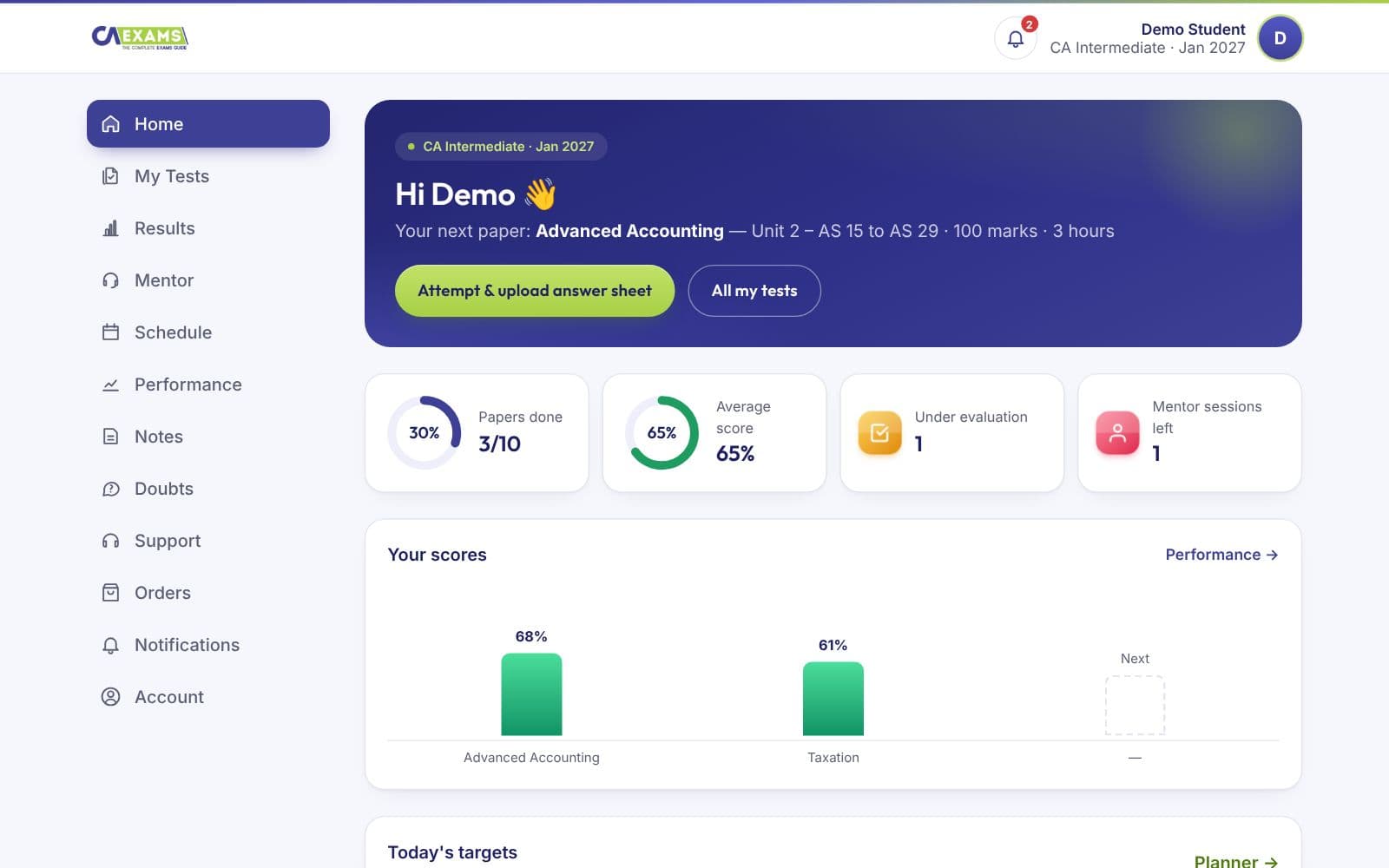Click the Doubts question bubble icon
The height and width of the screenshot is (868, 1389).
110,489
